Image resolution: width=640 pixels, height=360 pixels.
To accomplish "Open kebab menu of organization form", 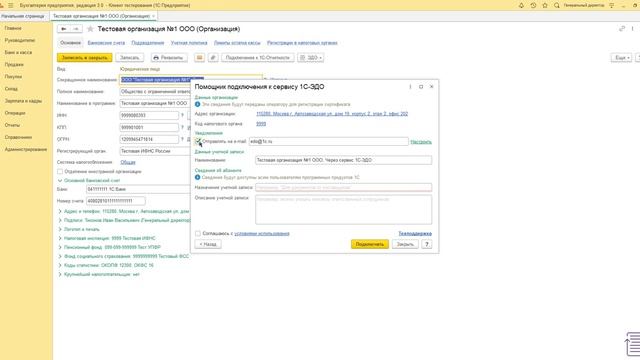I will [x=633, y=29].
